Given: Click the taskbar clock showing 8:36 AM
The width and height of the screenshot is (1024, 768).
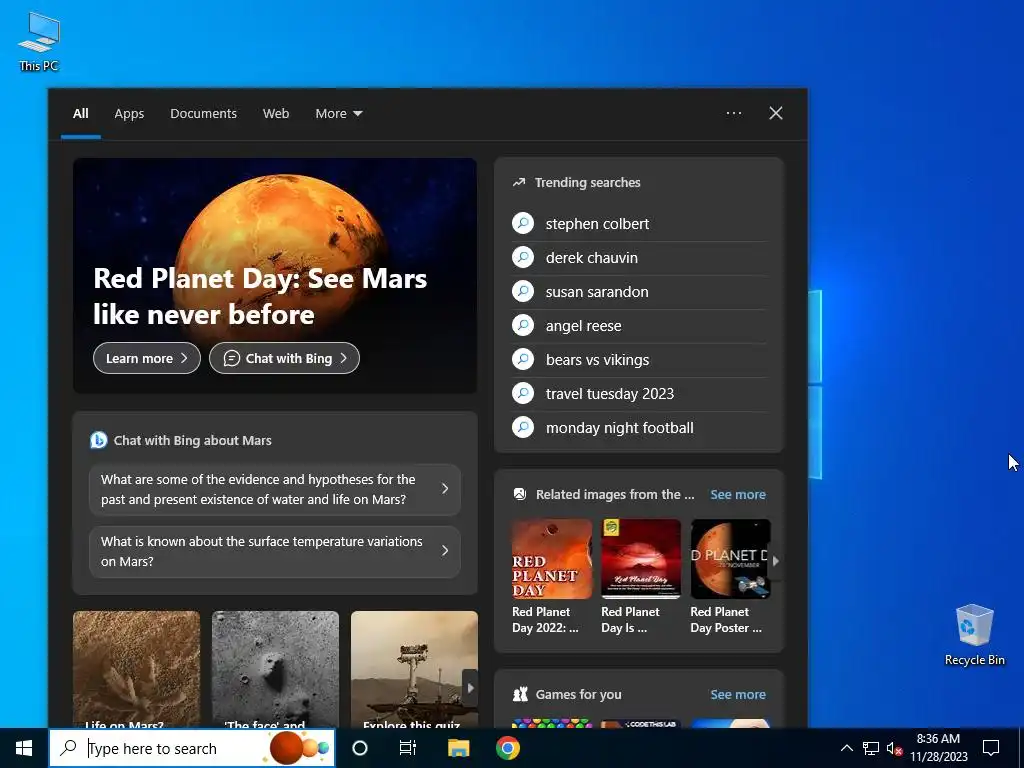Looking at the screenshot, I should [x=938, y=748].
